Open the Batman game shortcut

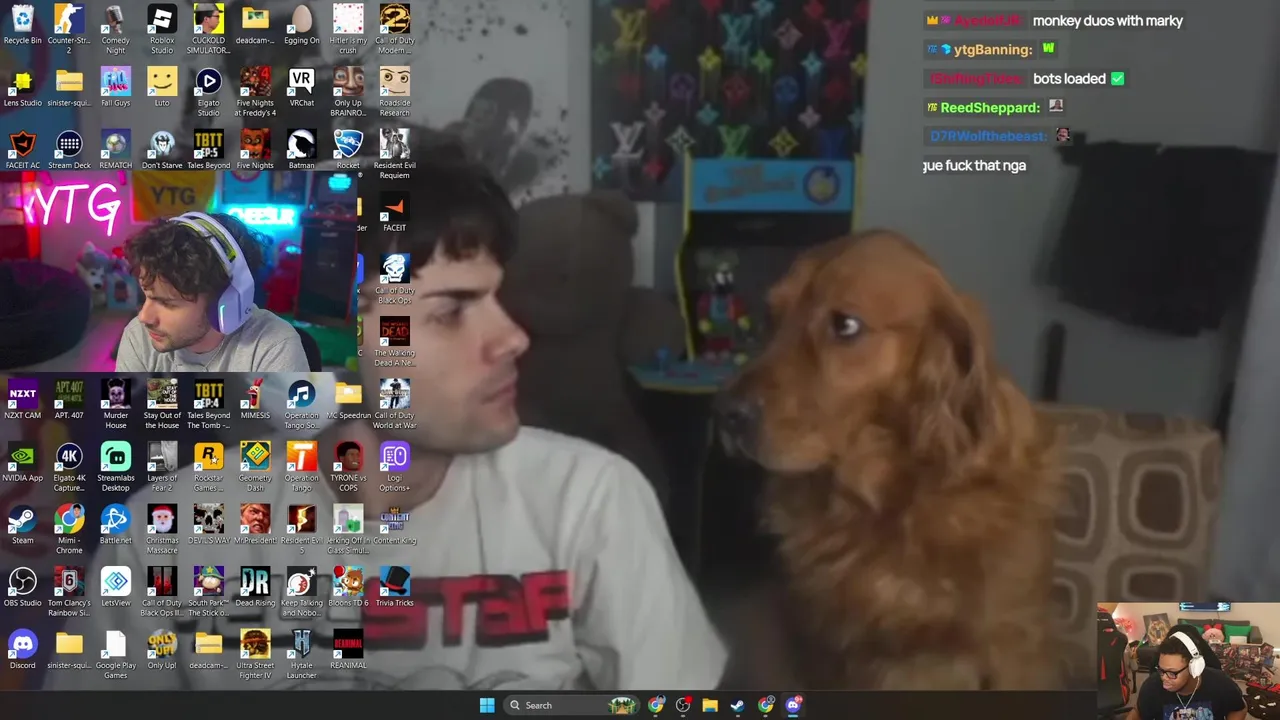click(x=301, y=150)
